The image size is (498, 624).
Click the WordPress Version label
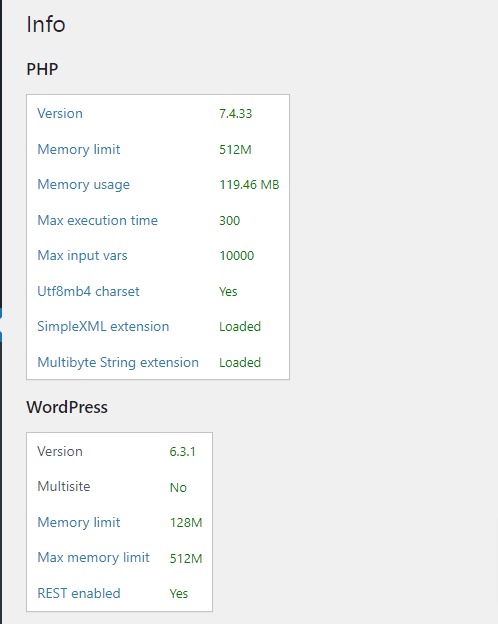click(60, 451)
